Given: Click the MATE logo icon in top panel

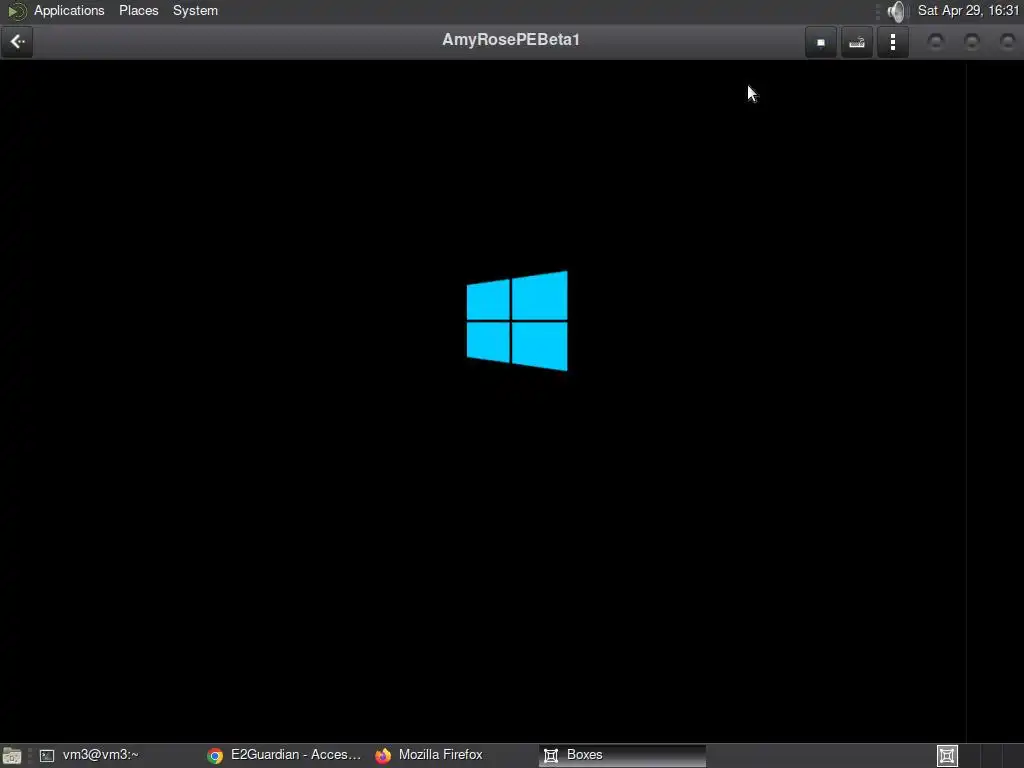Looking at the screenshot, I should point(16,11).
